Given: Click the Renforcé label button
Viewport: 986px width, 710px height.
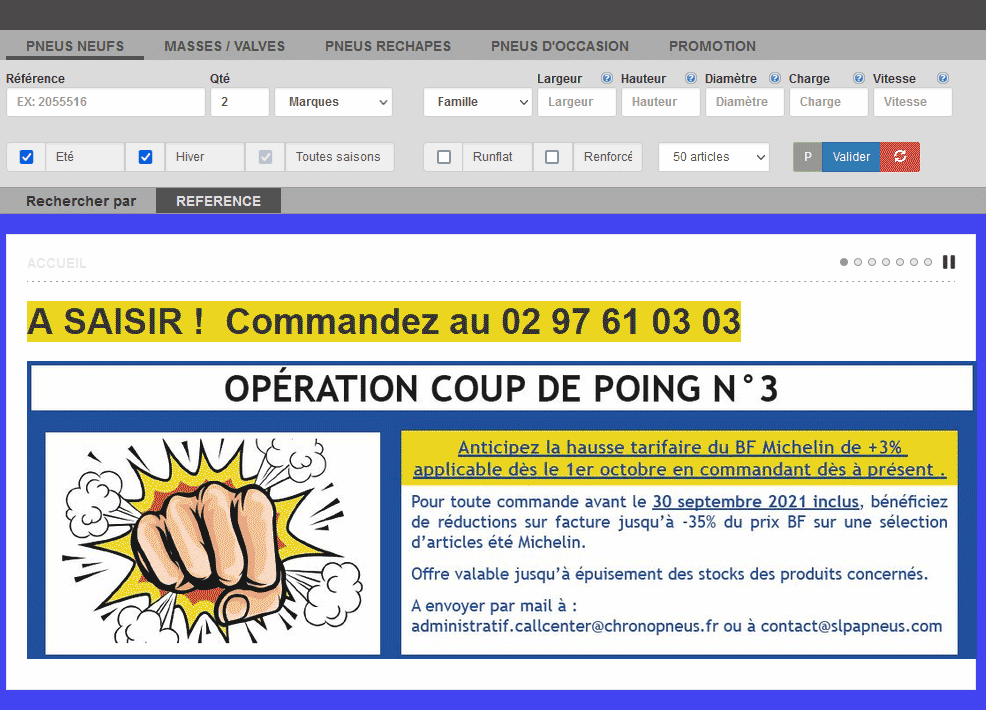Looking at the screenshot, I should coord(607,157).
